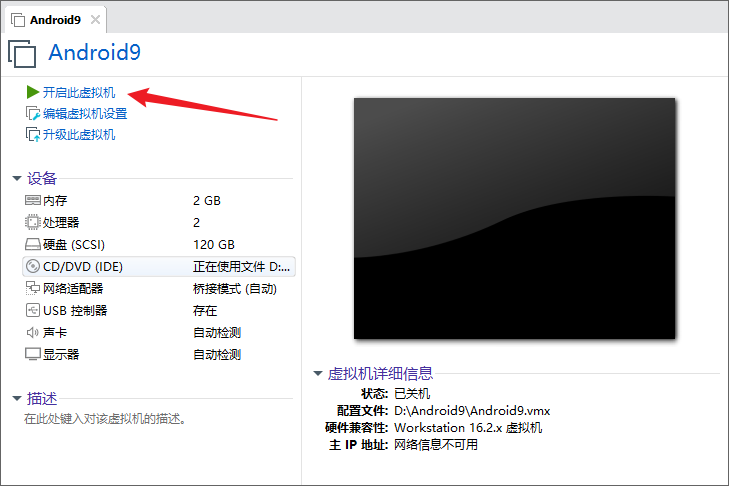Click the USB controller icon
Screen dimensions: 729x486
(33, 310)
